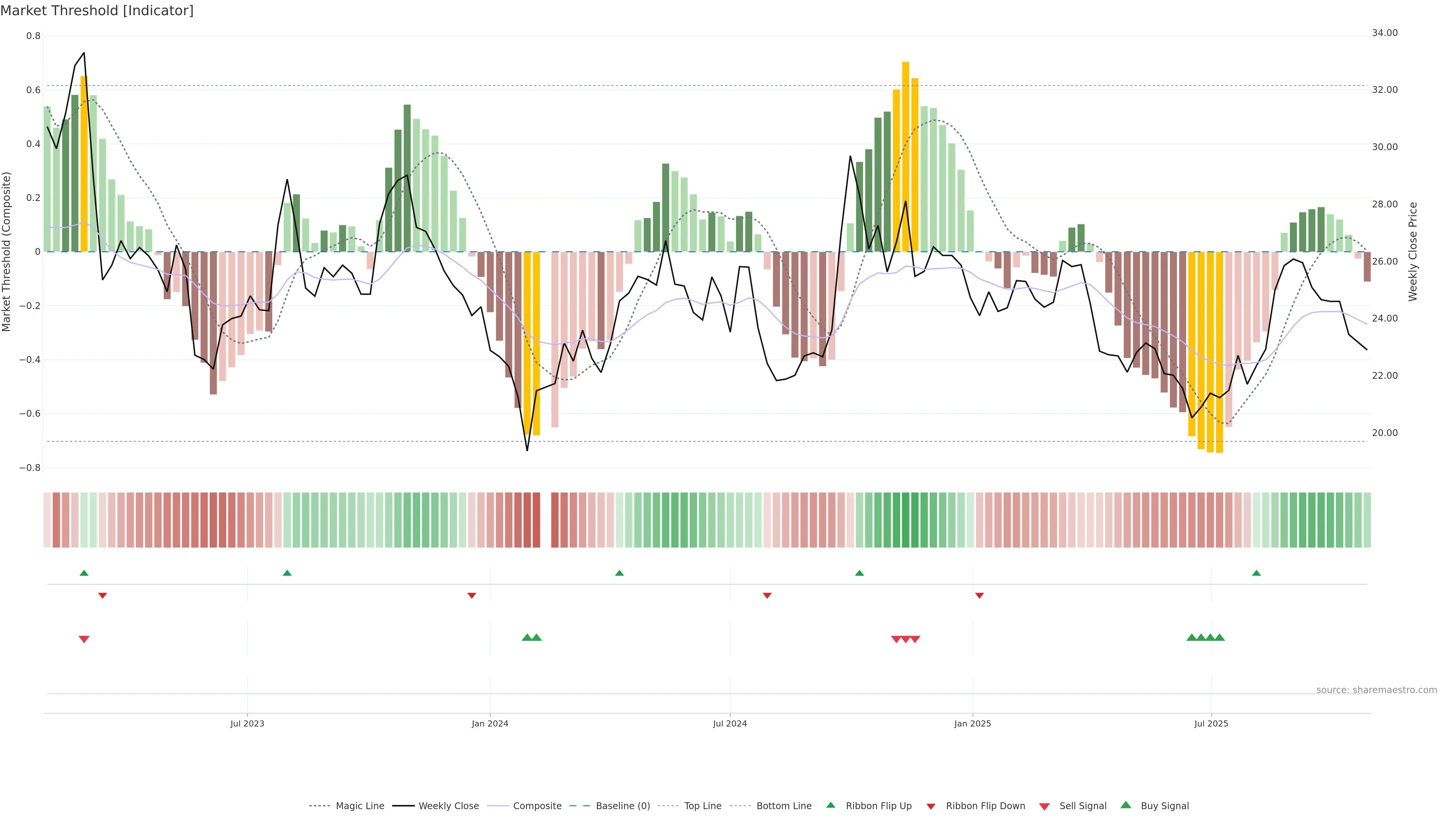Click the Ribbon Flip Up marker after Jul 2025
Viewport: 1456px width, 819px height.
[x=1257, y=573]
